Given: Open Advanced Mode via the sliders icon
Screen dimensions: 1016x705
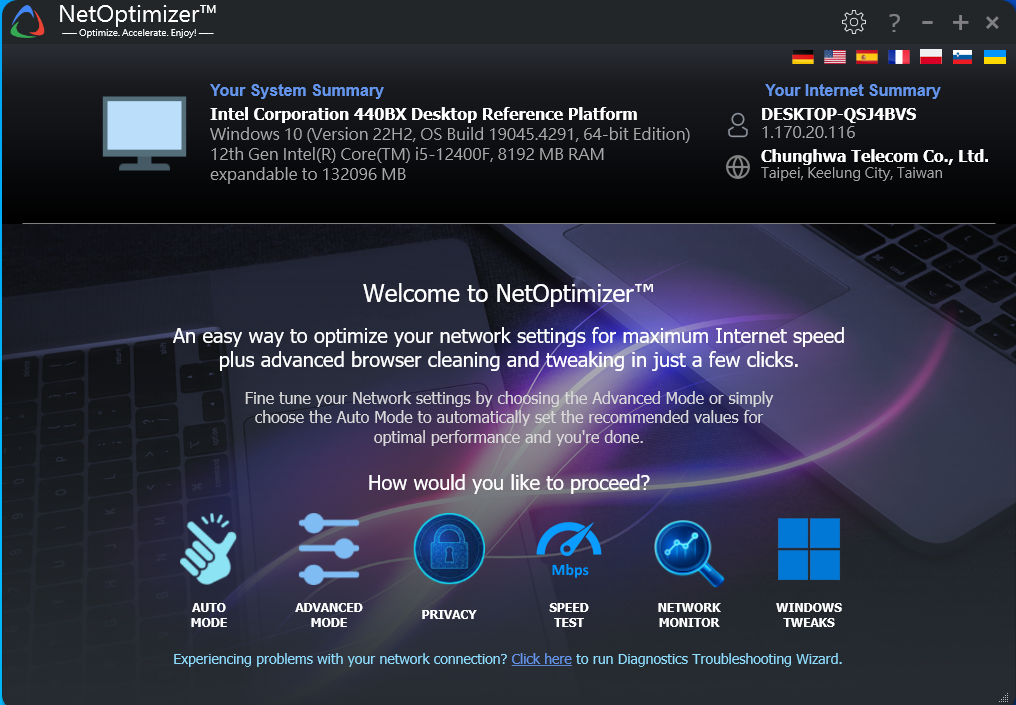Looking at the screenshot, I should coord(329,549).
